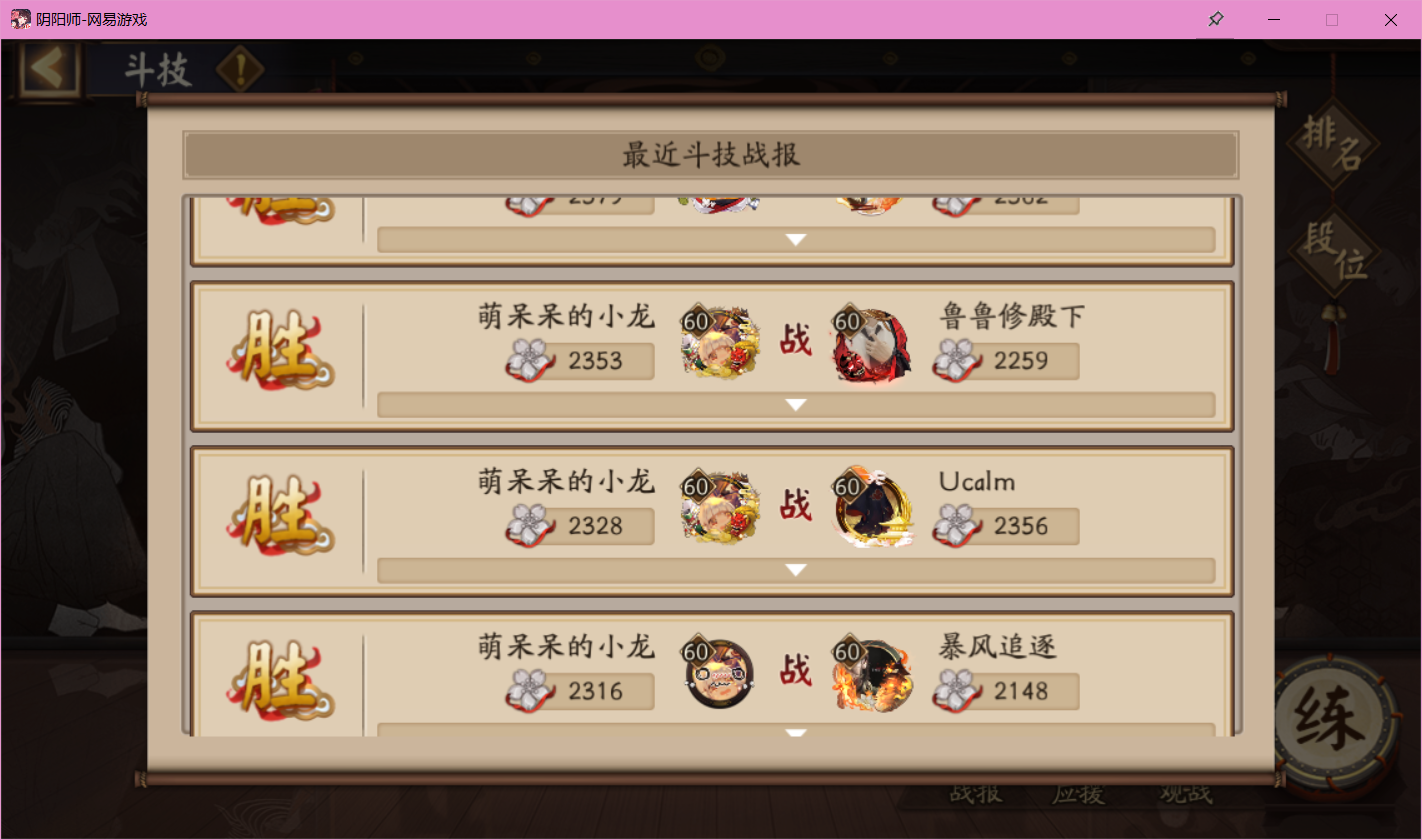
Task: Switch to the 观战 spectate tab
Action: tap(1185, 794)
